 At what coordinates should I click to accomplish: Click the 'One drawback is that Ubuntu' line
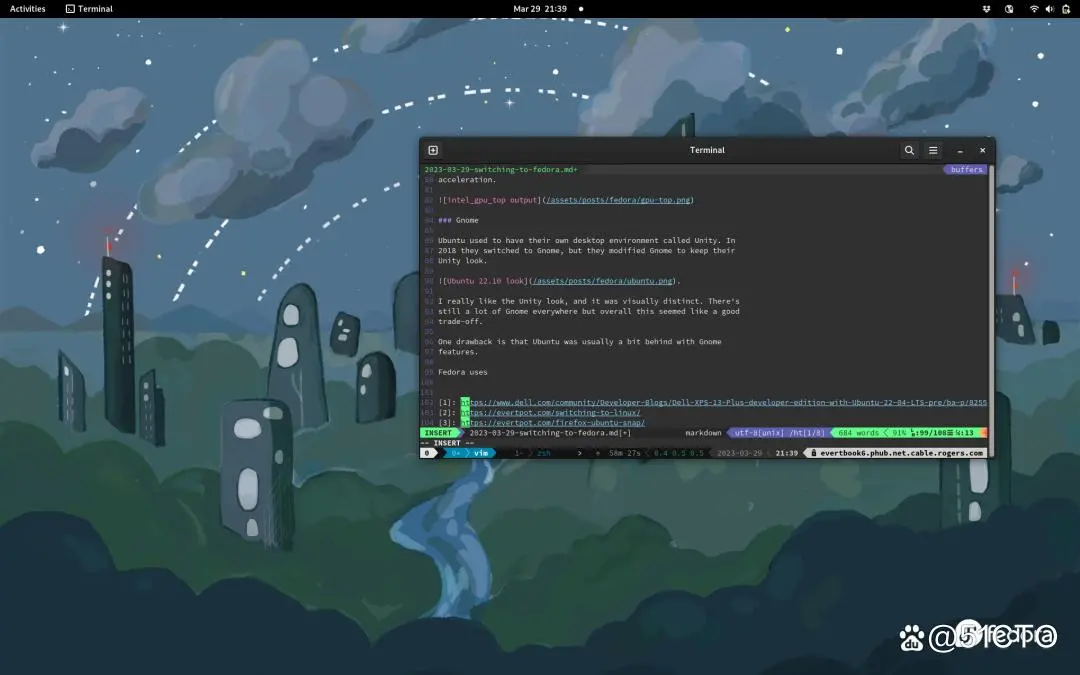tap(579, 342)
